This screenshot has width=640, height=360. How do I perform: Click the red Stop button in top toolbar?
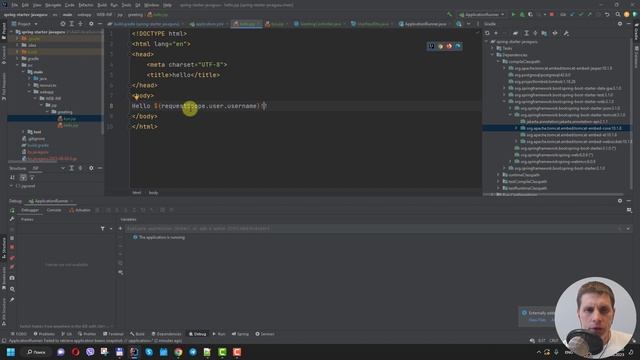tap(552, 14)
